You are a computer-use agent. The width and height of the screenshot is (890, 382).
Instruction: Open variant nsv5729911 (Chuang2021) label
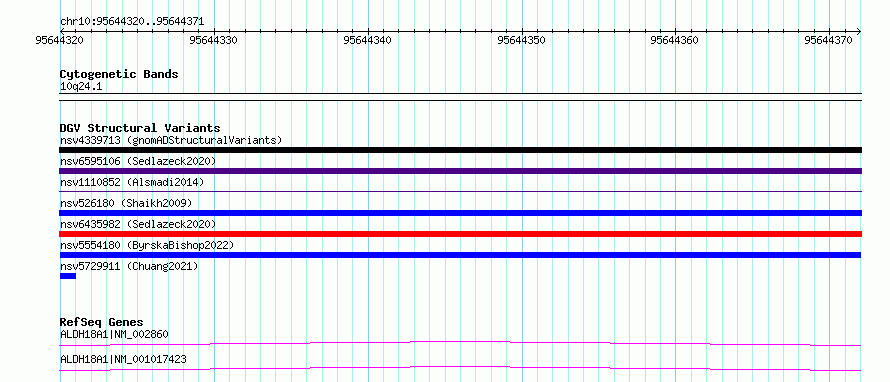(x=129, y=266)
